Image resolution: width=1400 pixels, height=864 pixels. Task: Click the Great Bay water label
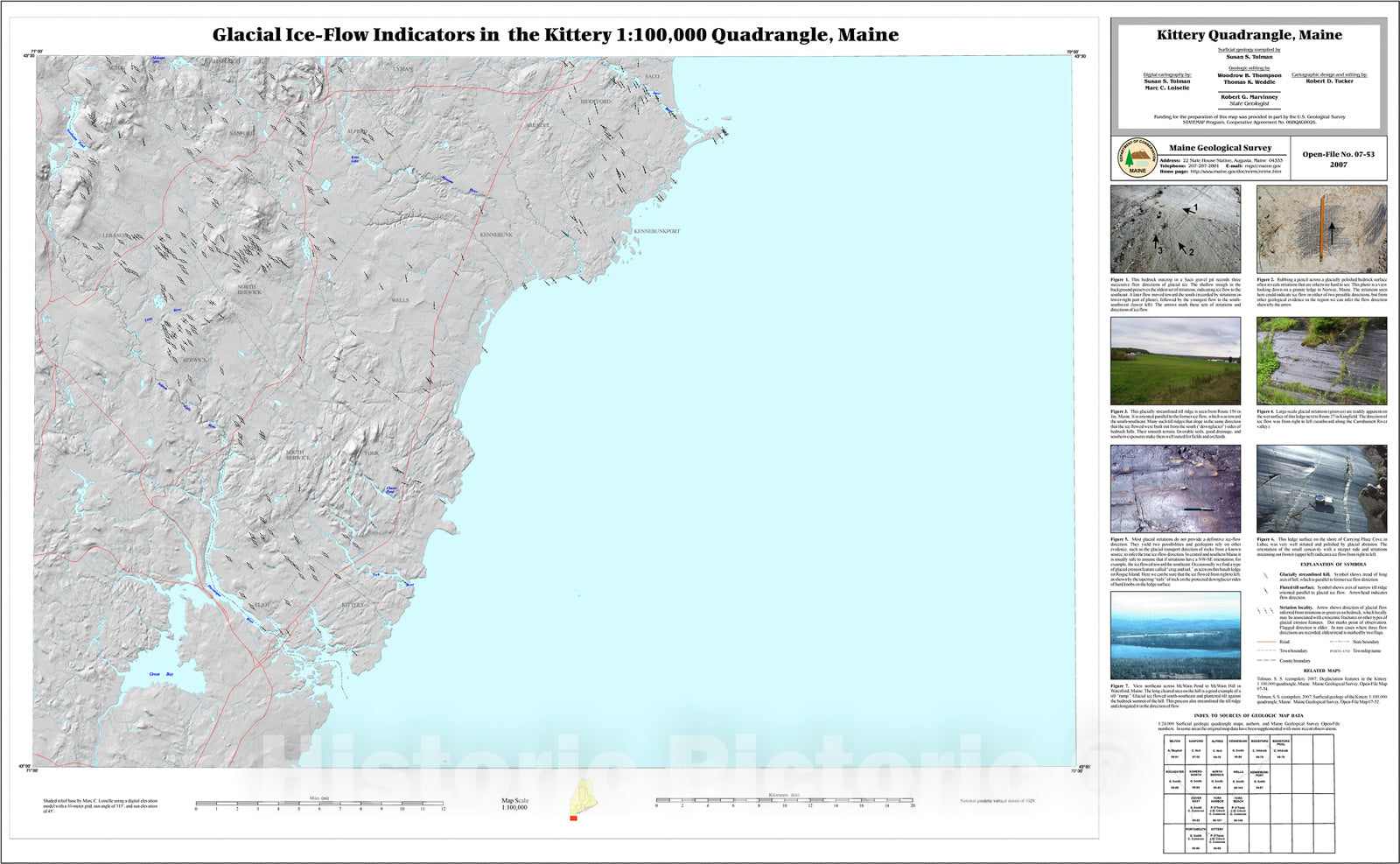160,673
